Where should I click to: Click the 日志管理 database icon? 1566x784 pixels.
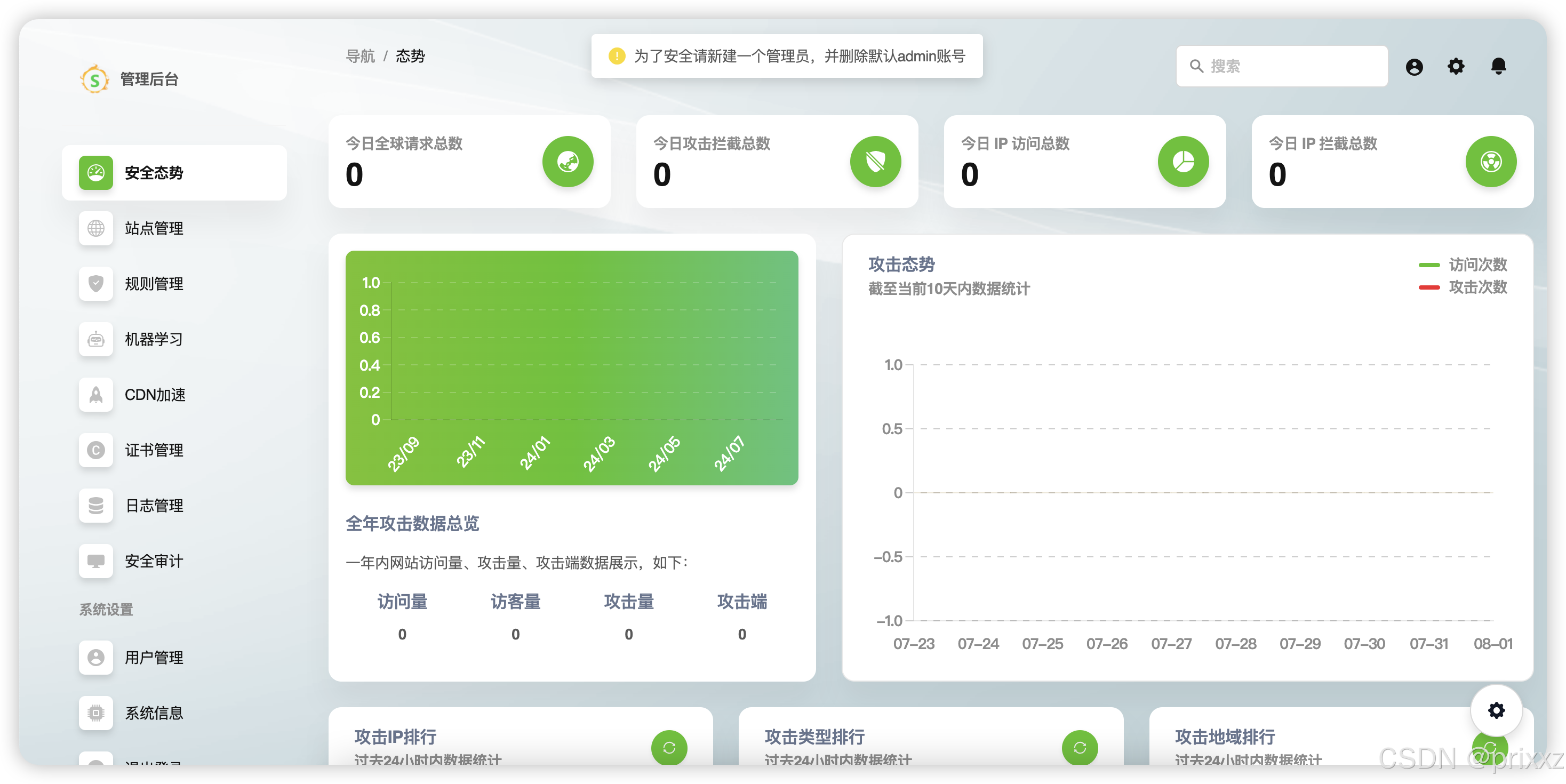[x=96, y=506]
